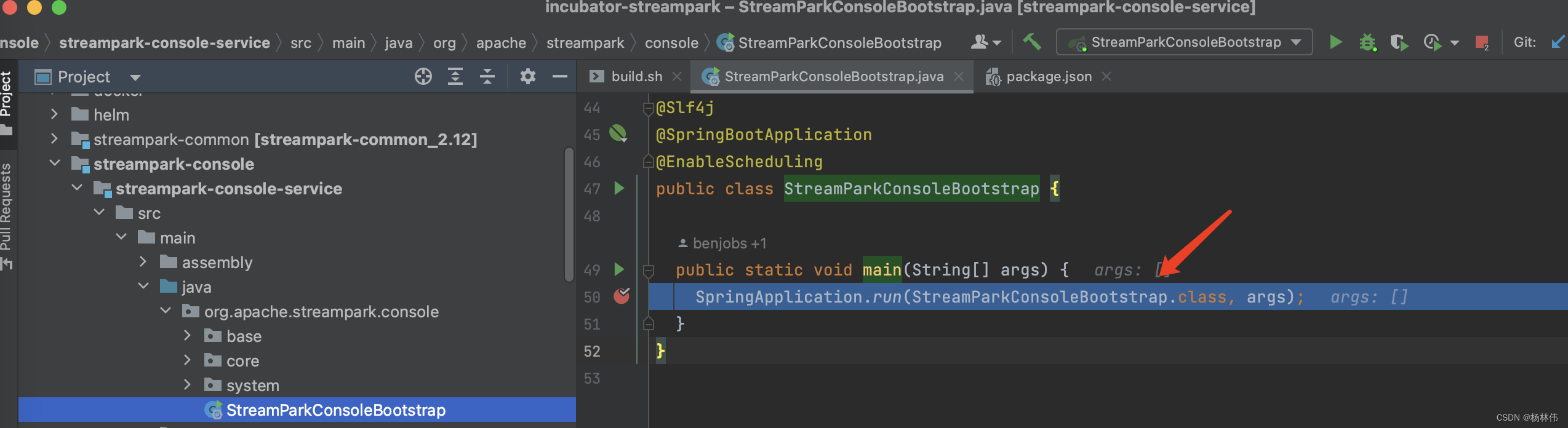Collapse the src folder
The width and height of the screenshot is (1568, 428).
[99, 213]
